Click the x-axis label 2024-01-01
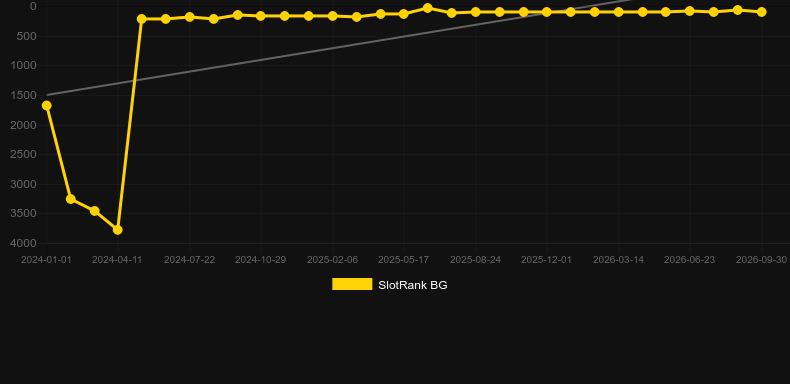Image resolution: width=790 pixels, height=384 pixels. 46,260
